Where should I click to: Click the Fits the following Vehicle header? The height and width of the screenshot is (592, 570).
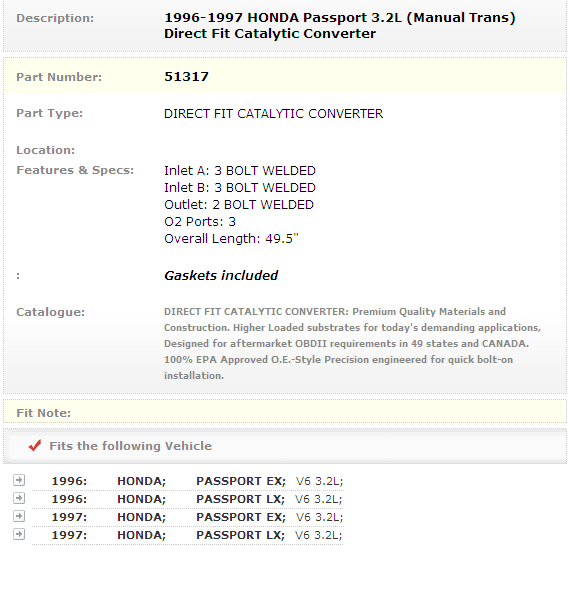[131, 446]
